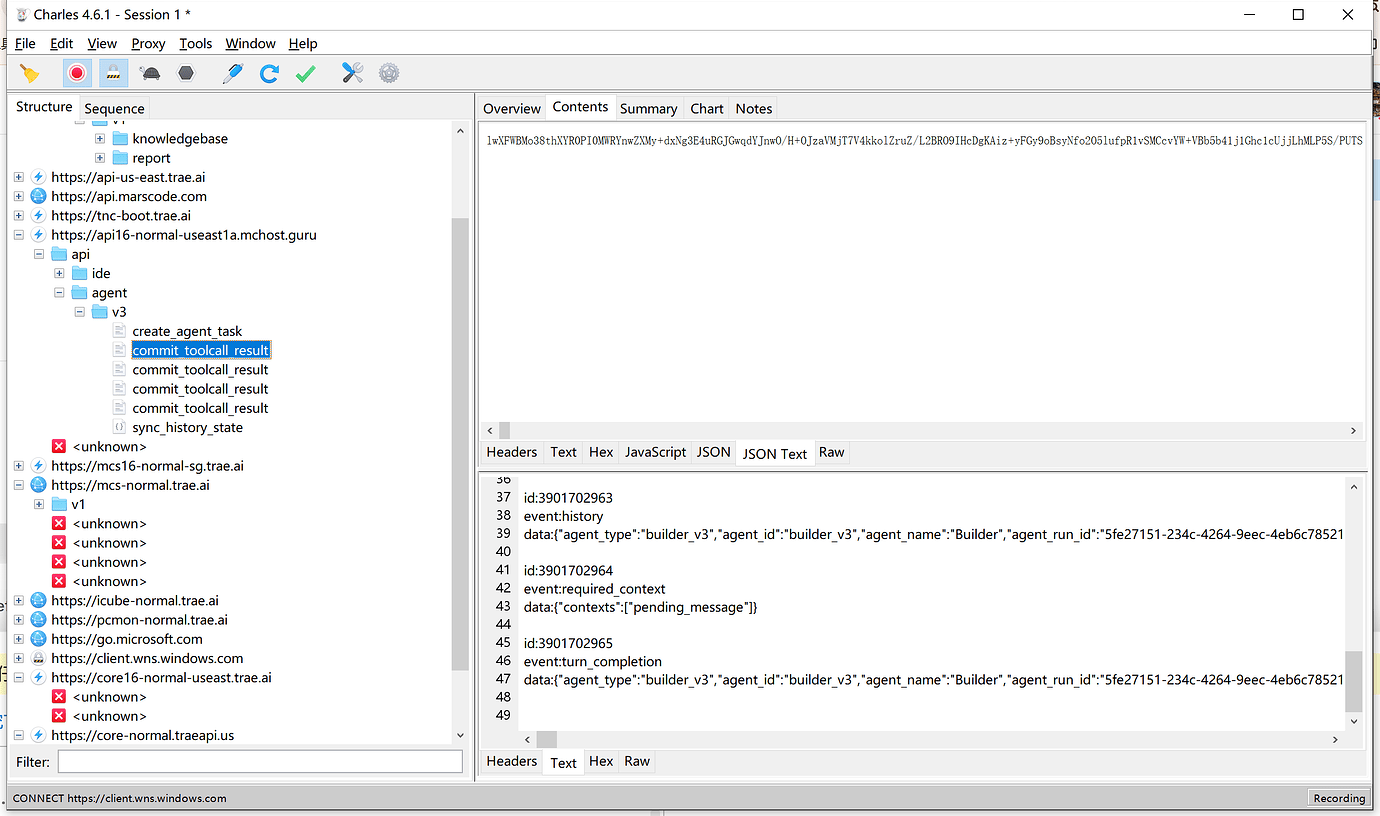Image resolution: width=1380 pixels, height=816 pixels.
Task: Expand the mcs-normal.trae.ai v1 folder
Action: tap(39, 504)
